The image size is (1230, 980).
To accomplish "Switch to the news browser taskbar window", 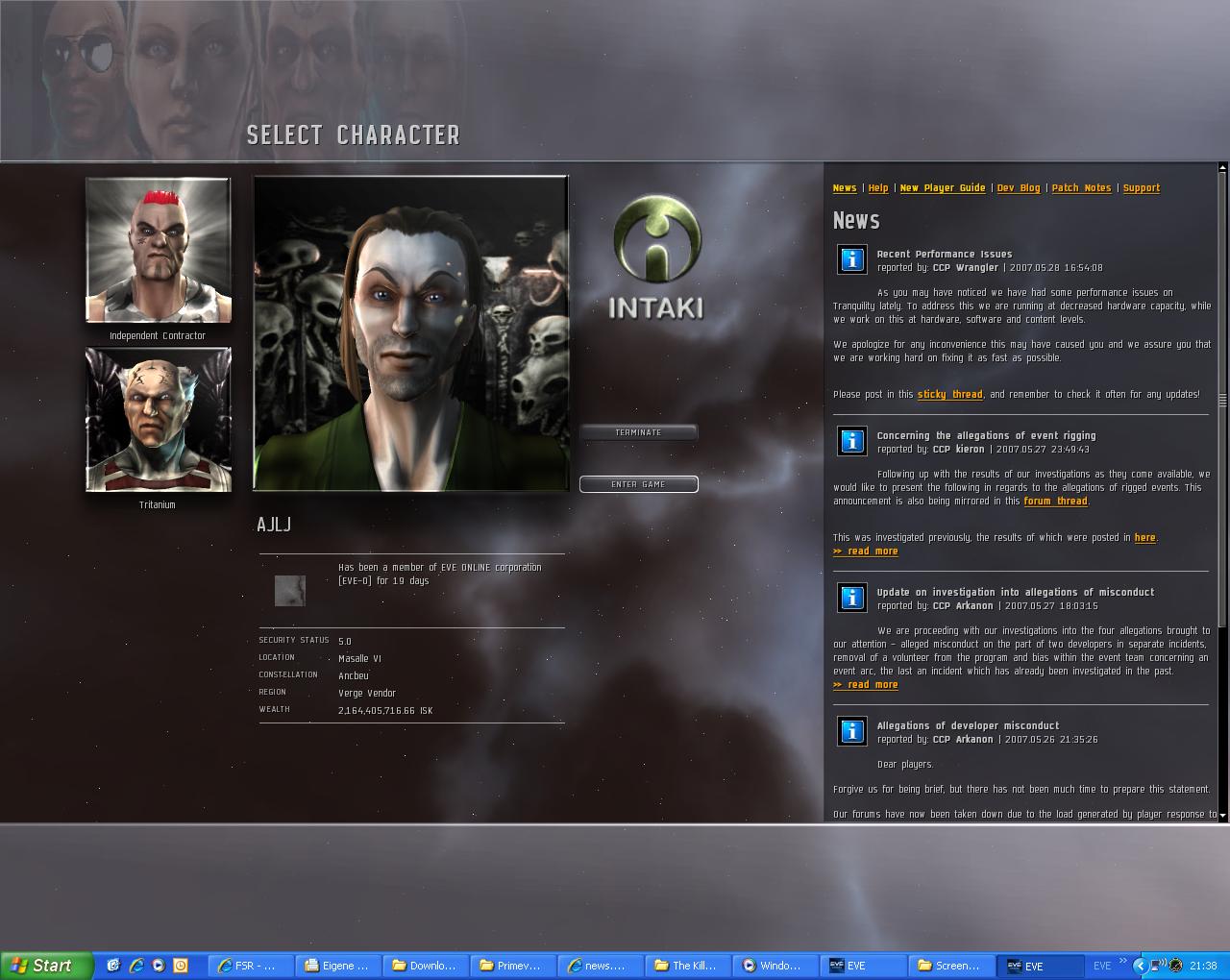I will coord(603,966).
